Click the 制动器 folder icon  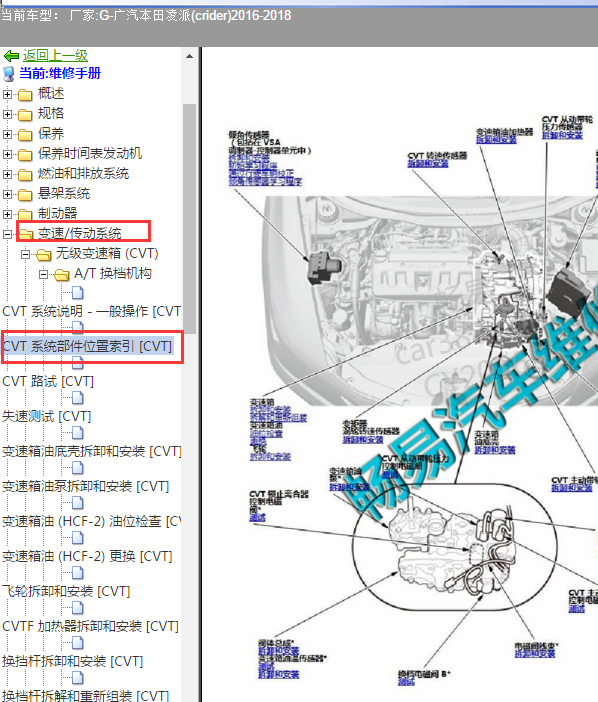[25, 214]
